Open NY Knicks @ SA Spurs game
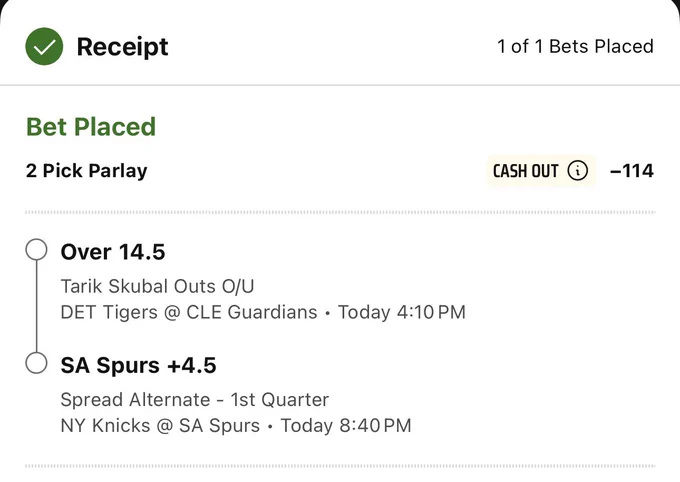This screenshot has width=680, height=482. (x=160, y=426)
